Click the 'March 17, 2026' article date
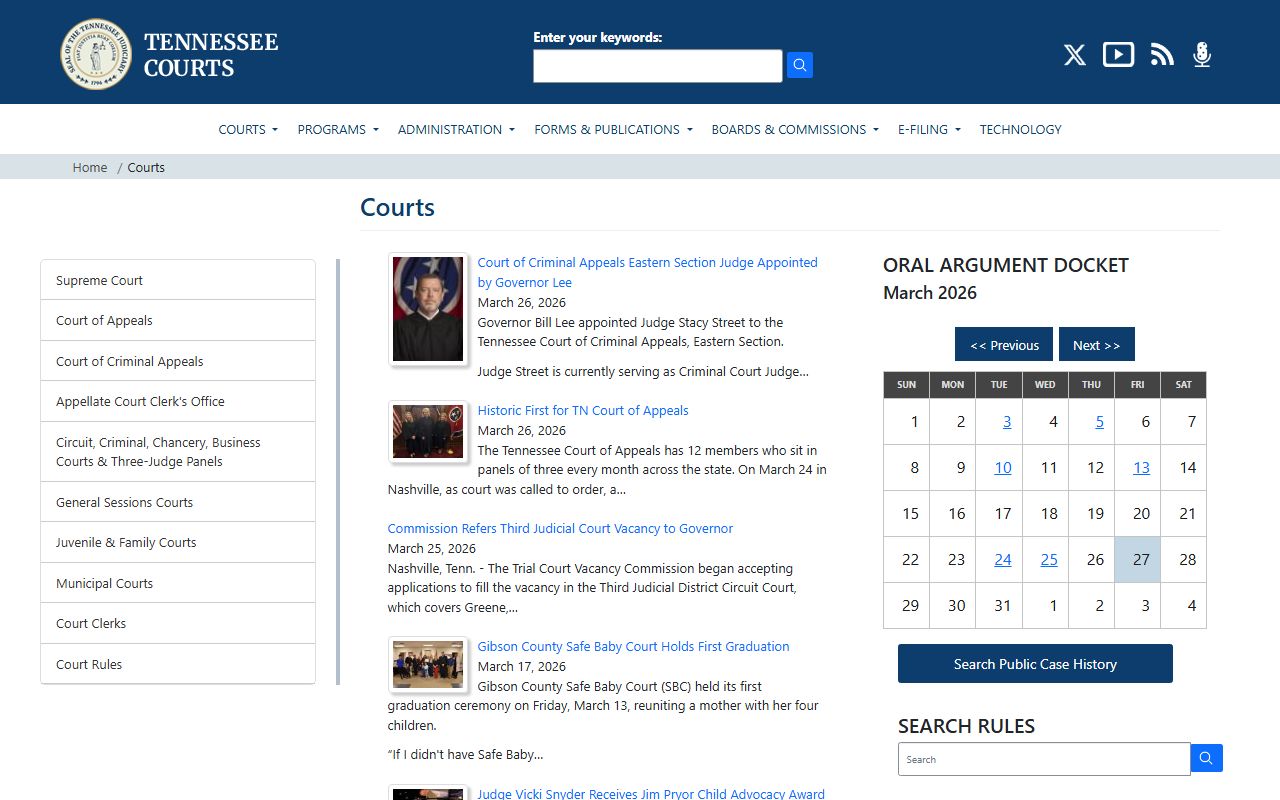This screenshot has height=800, width=1280. coord(522,666)
